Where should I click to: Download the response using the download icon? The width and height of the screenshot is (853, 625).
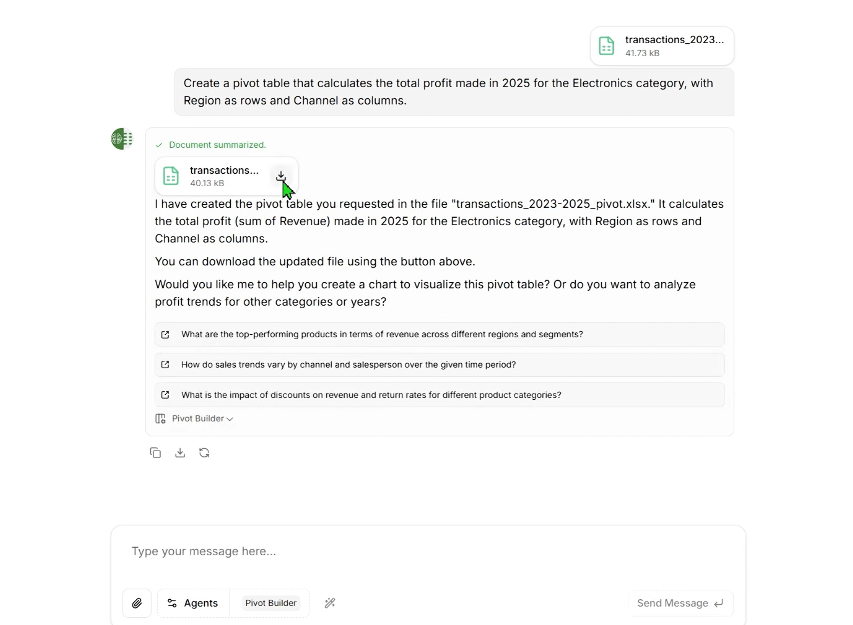[x=180, y=452]
